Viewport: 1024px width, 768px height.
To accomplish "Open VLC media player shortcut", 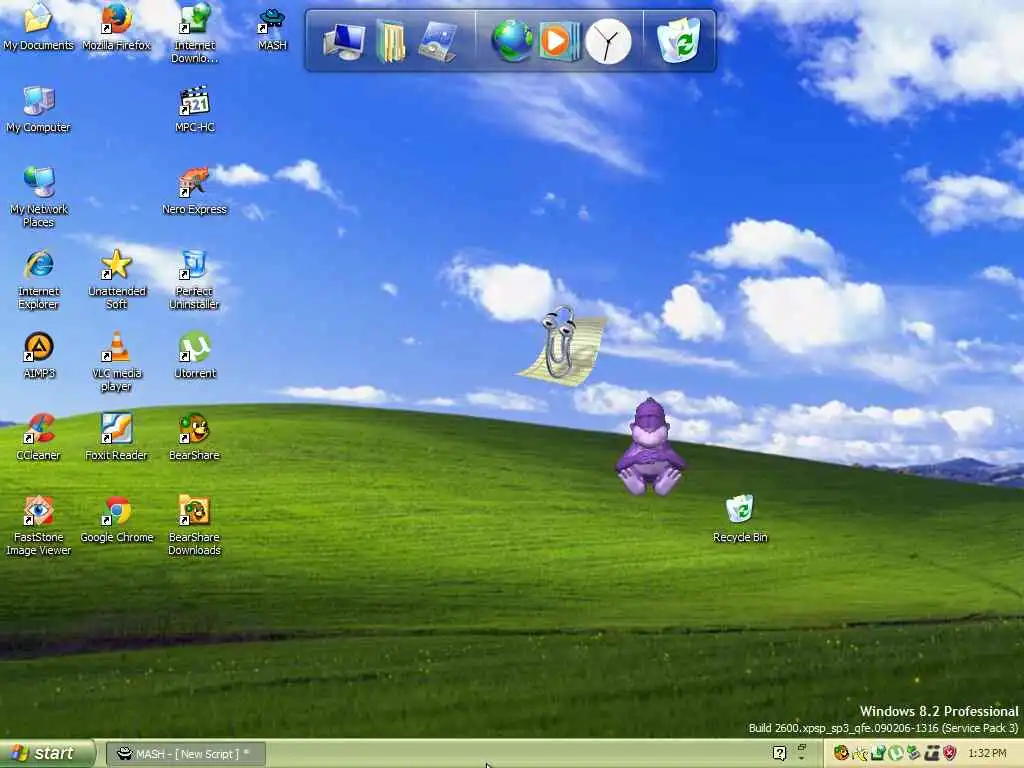I will pos(116,362).
